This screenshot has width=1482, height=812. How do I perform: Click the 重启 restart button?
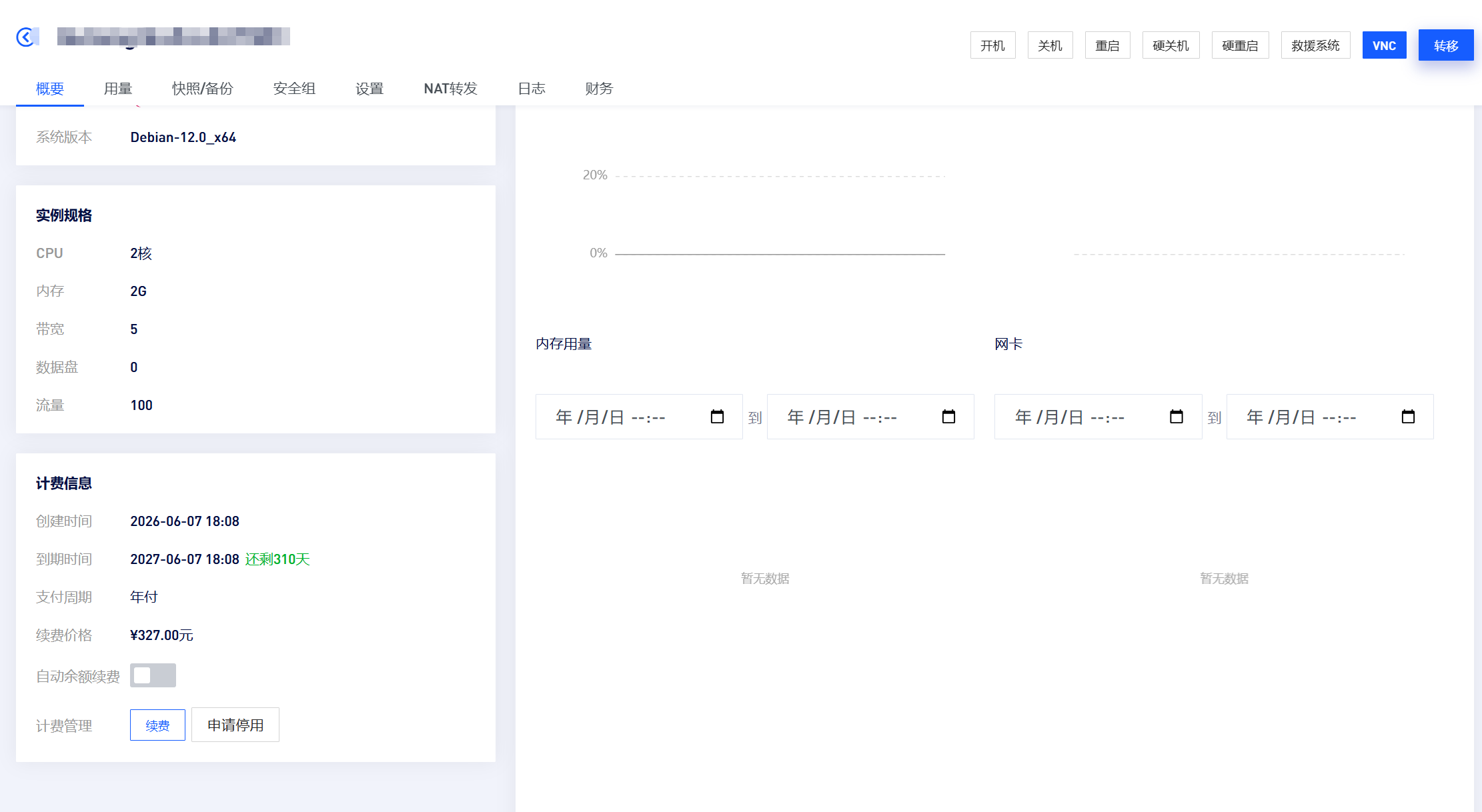1107,45
